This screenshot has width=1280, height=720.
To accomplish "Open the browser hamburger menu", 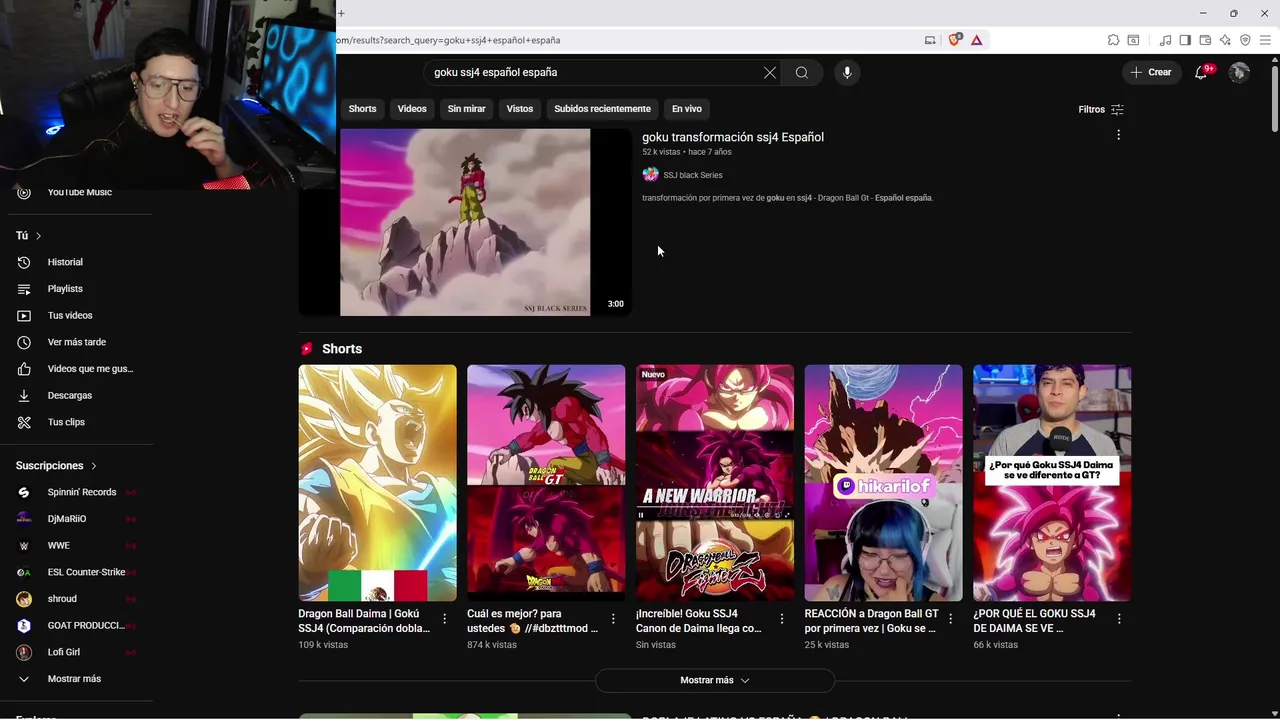I will (1265, 40).
